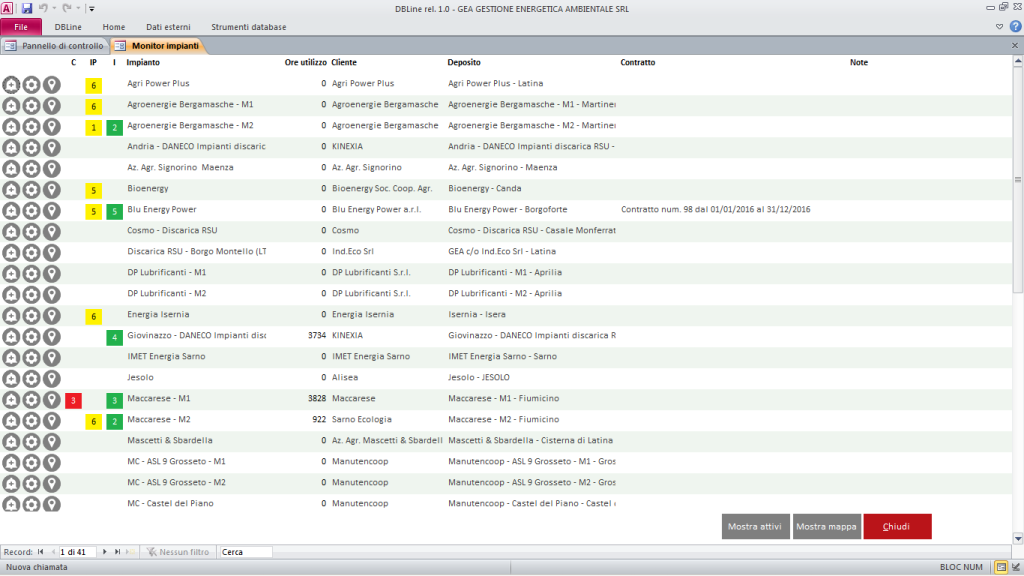
Task: Click the current record number box
Action: (77, 552)
